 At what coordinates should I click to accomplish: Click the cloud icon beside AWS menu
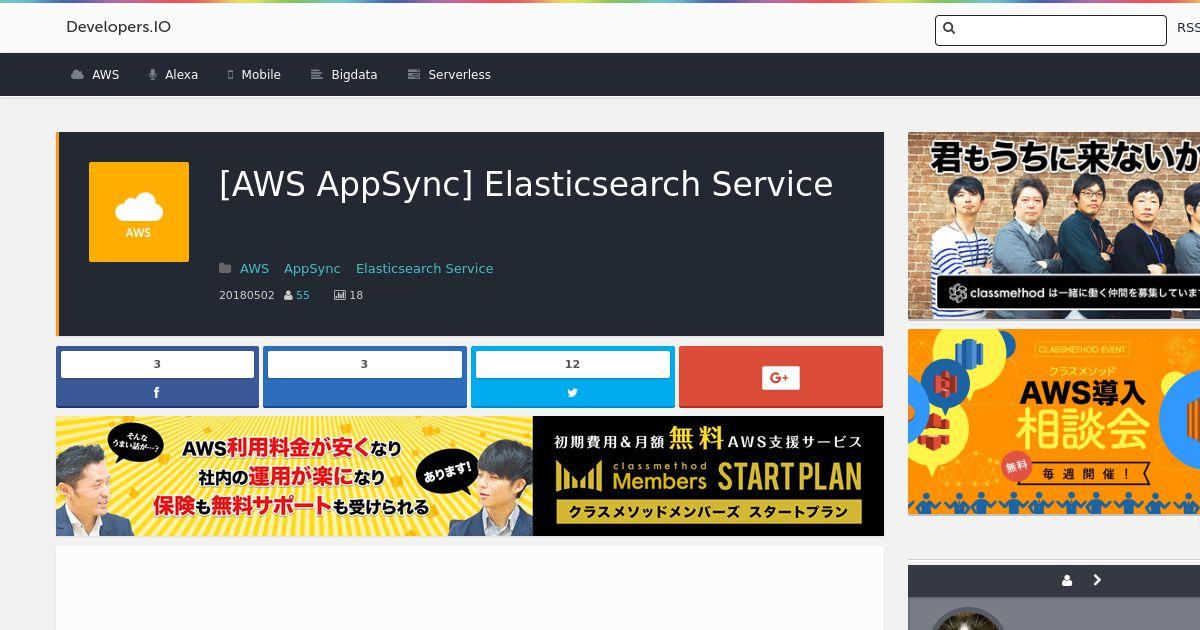[x=77, y=75]
